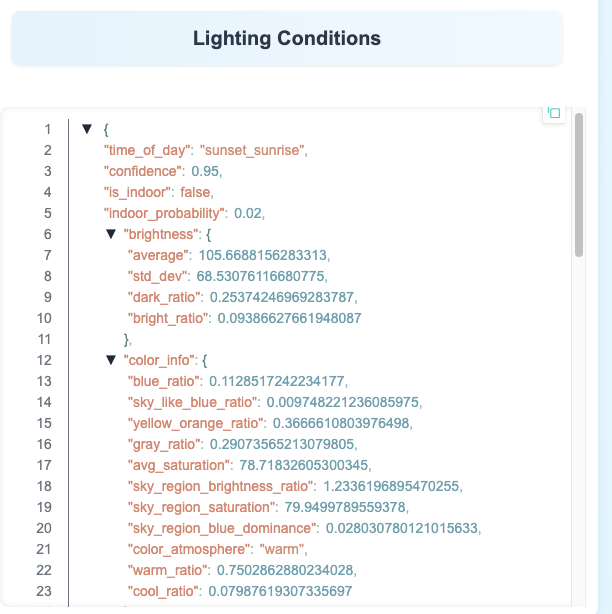This screenshot has height=614, width=612.
Task: Collapse the "color_info" section
Action: pos(111,360)
